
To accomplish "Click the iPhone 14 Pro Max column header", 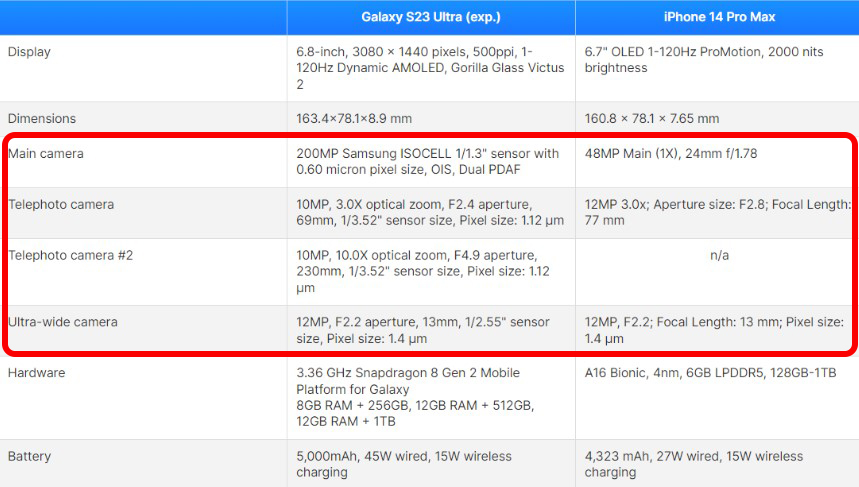I will click(719, 17).
